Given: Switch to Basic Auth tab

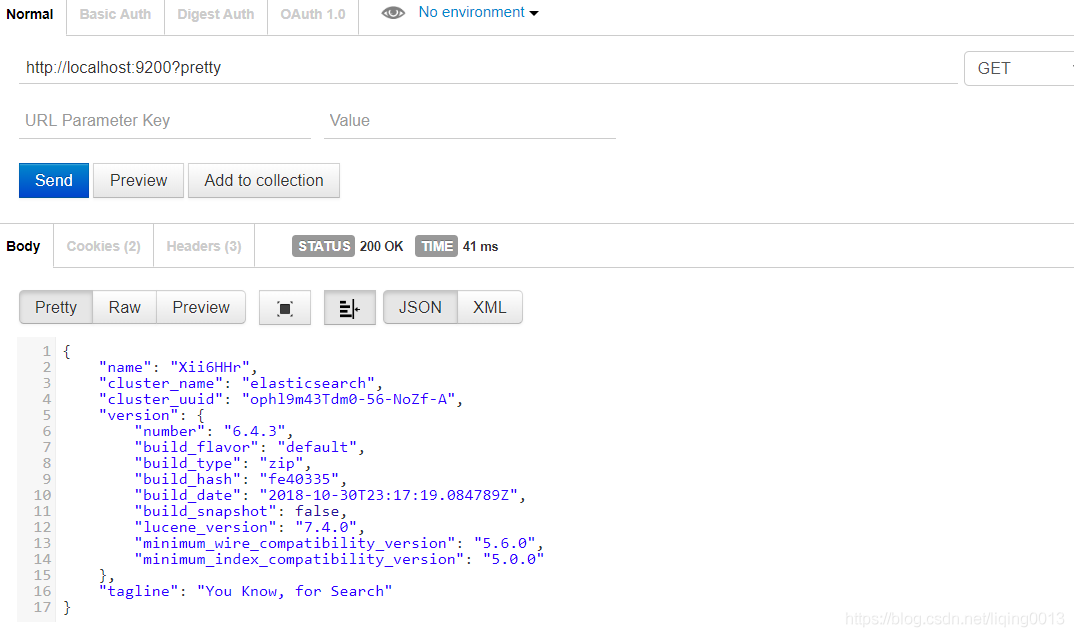Looking at the screenshot, I should [115, 14].
